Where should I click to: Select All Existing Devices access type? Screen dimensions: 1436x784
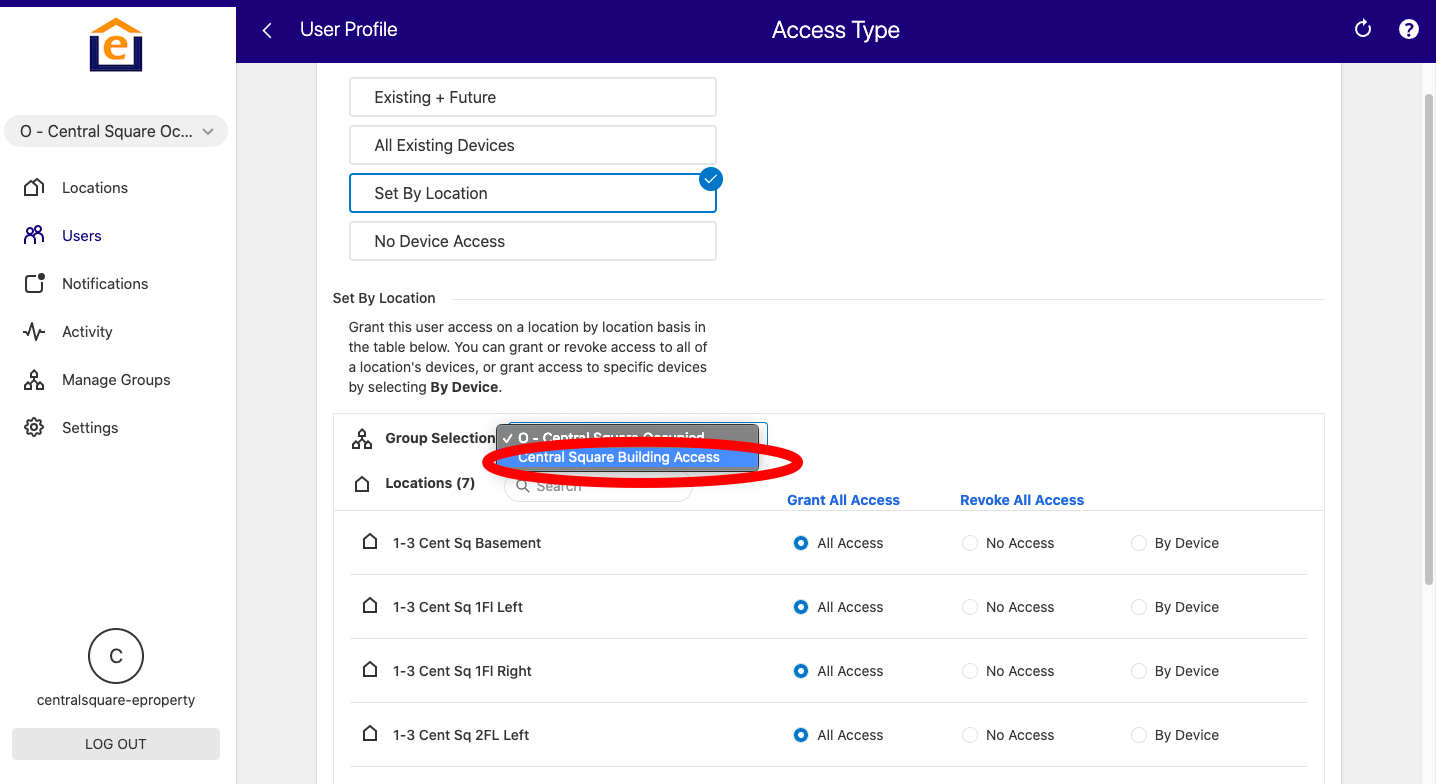click(x=533, y=145)
